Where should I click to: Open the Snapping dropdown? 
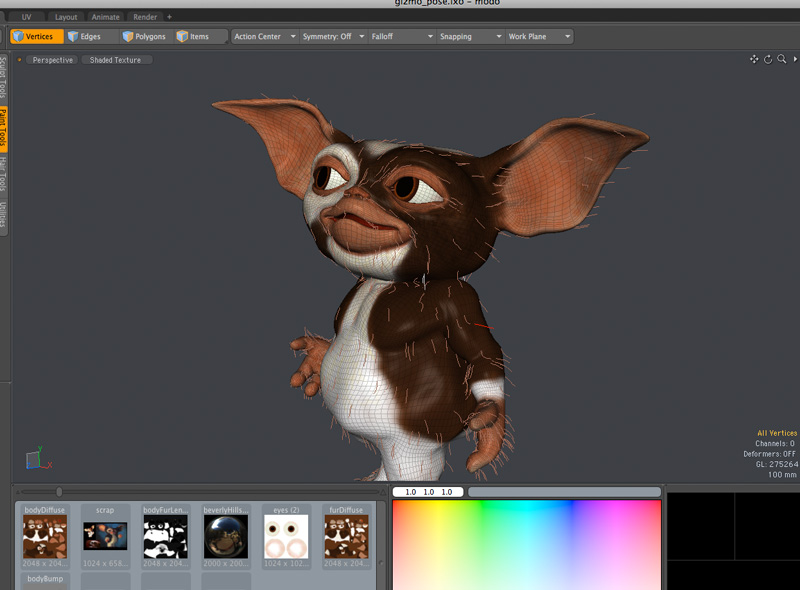tap(470, 36)
